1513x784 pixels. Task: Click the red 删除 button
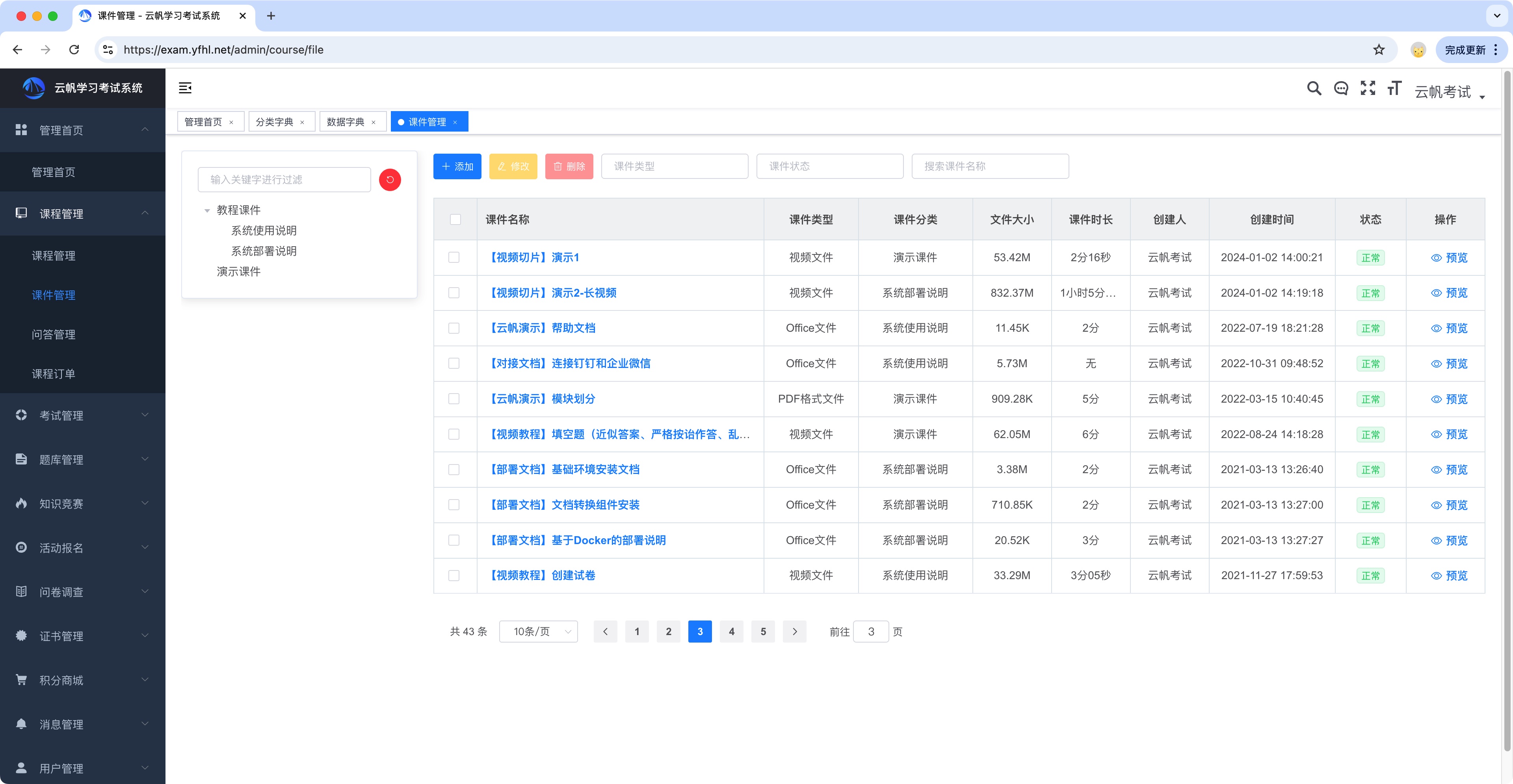click(569, 166)
